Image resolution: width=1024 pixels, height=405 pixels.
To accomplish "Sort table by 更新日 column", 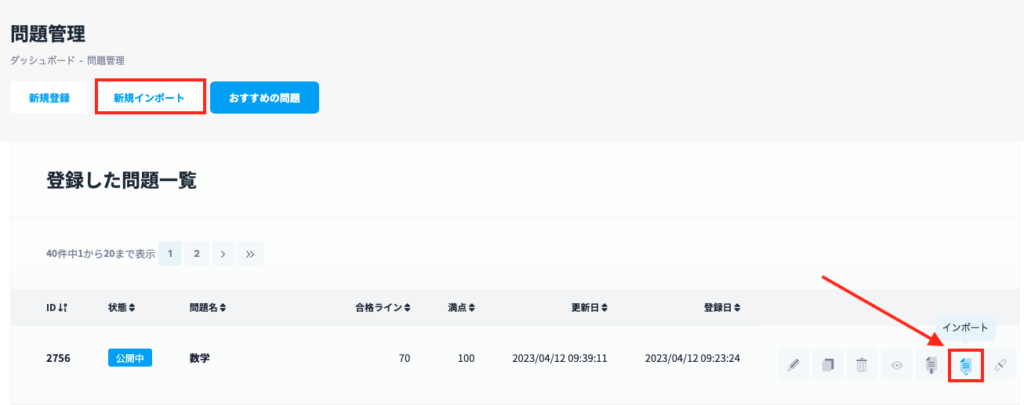I will coord(590,307).
